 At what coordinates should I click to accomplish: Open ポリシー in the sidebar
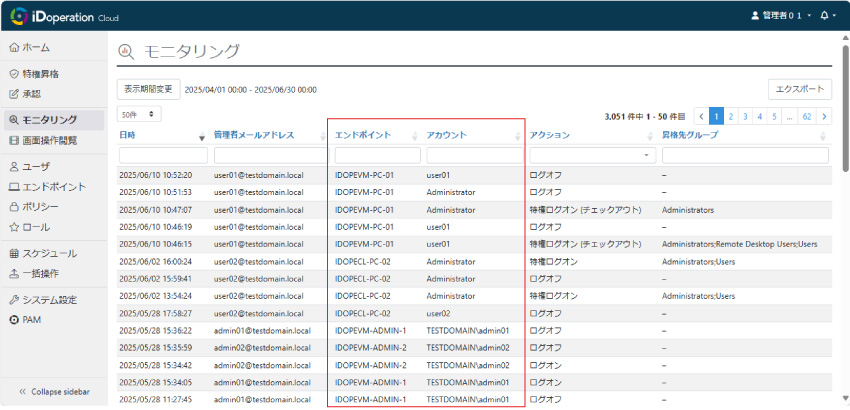coord(40,206)
